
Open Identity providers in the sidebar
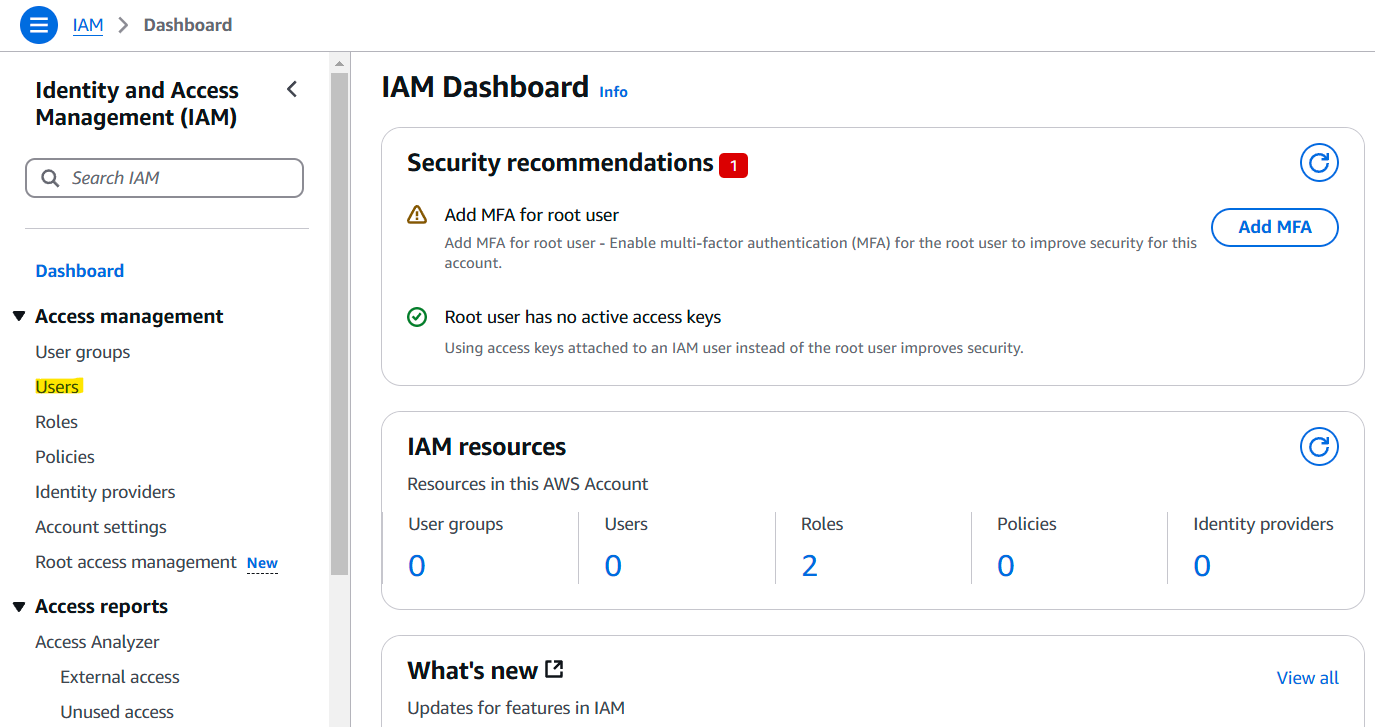(x=105, y=492)
